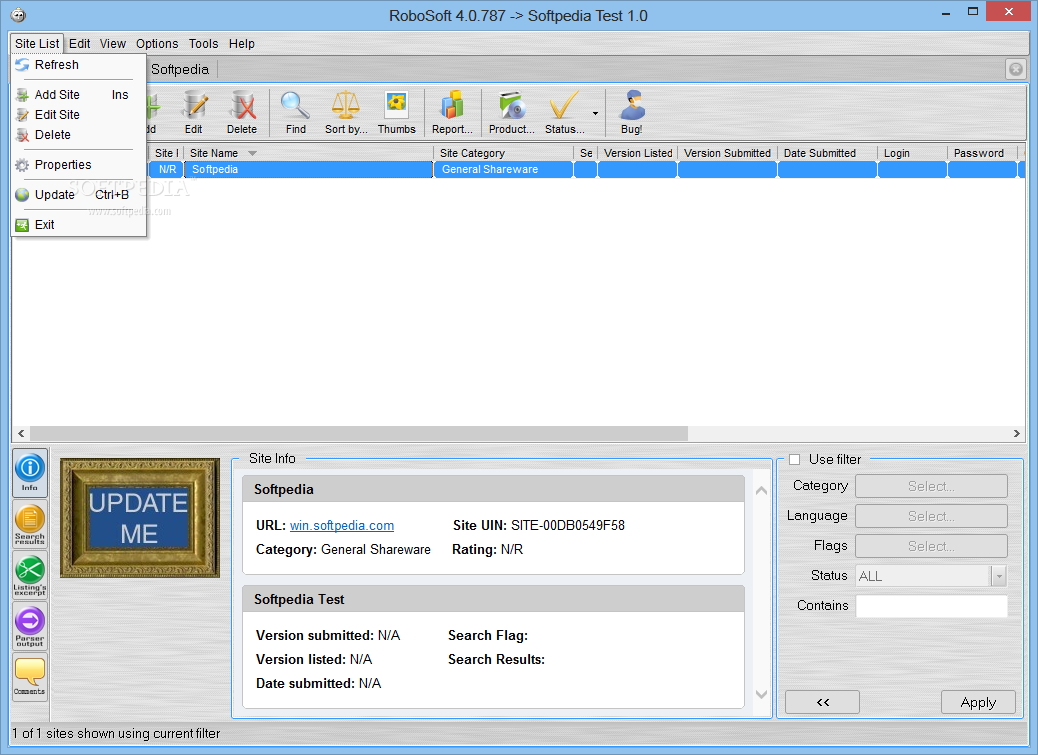Click the Version Listed column header
Image resolution: width=1038 pixels, height=755 pixels.
(637, 154)
